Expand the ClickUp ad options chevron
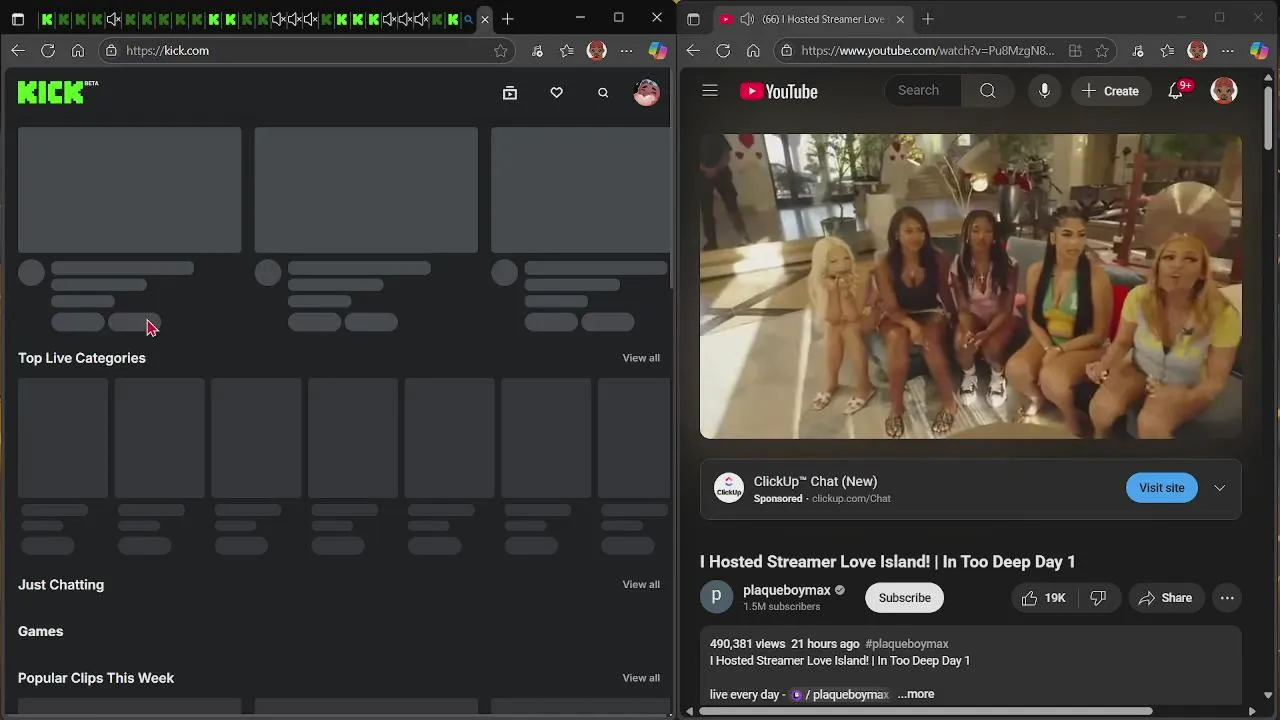The image size is (1280, 720). [x=1219, y=488]
